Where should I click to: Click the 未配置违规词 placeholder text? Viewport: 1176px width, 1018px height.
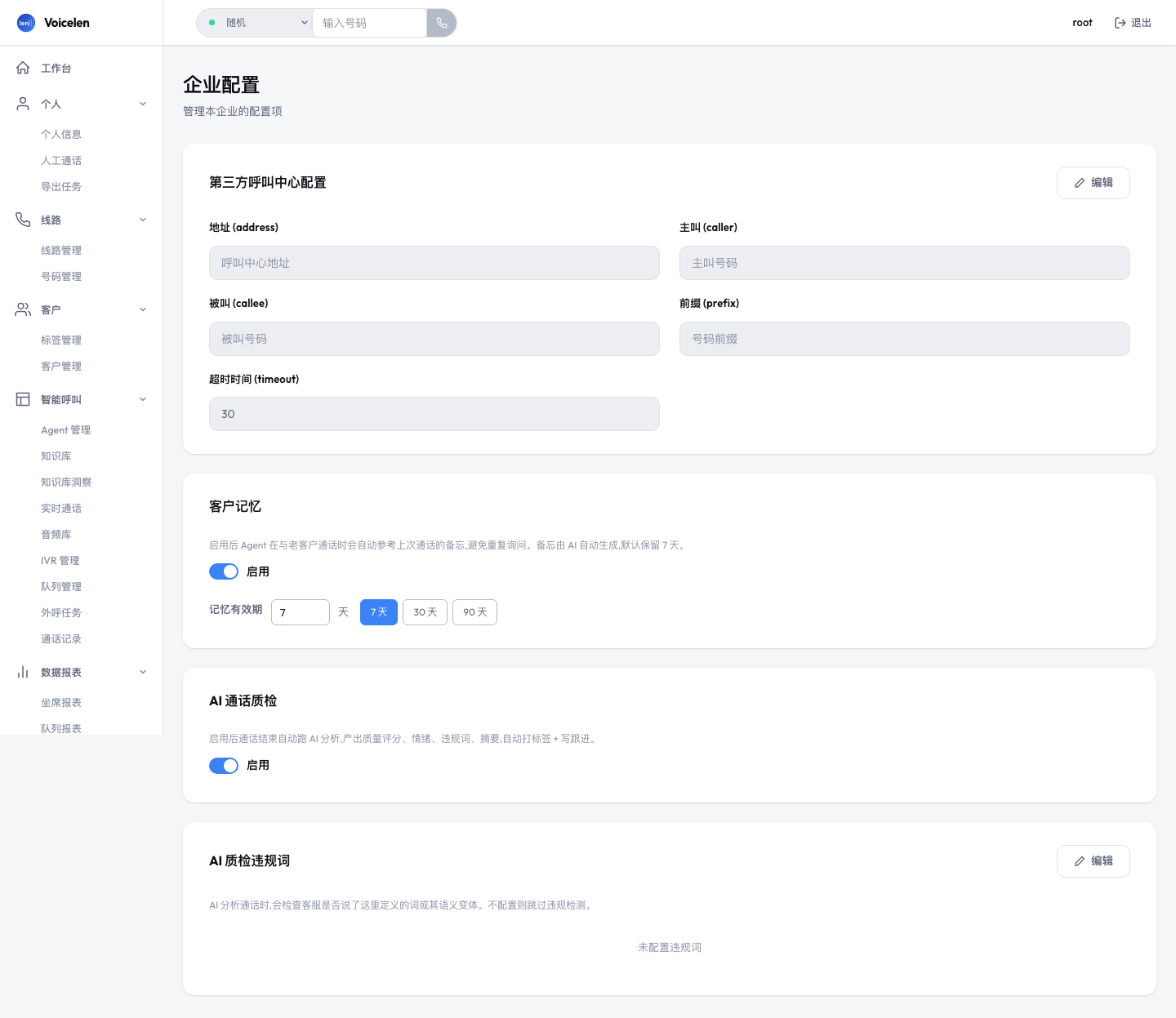point(670,947)
